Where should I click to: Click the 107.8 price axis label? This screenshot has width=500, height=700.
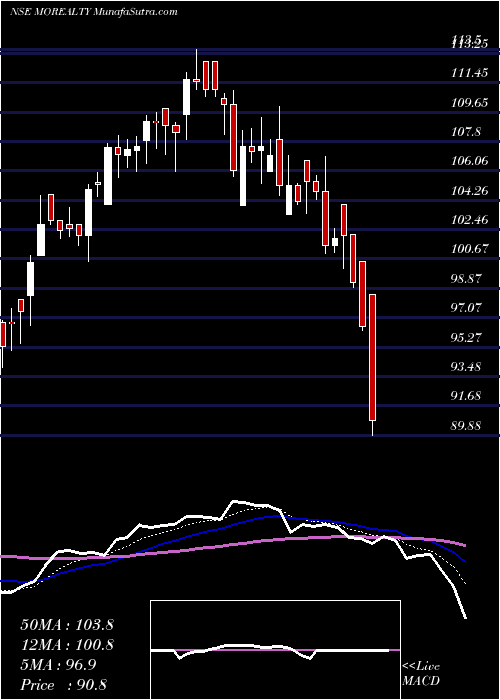pyautogui.click(x=466, y=132)
